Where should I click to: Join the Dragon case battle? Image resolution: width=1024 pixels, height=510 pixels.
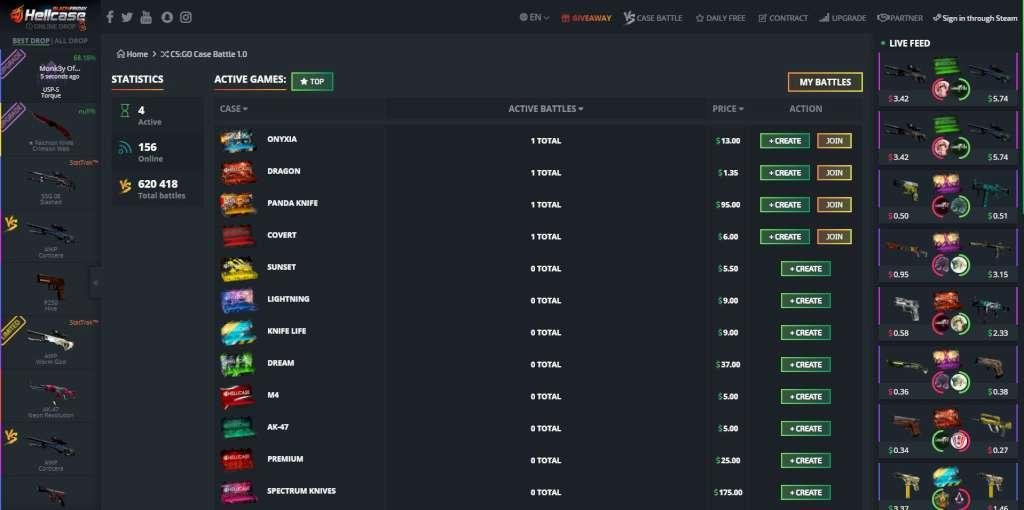[x=834, y=173]
